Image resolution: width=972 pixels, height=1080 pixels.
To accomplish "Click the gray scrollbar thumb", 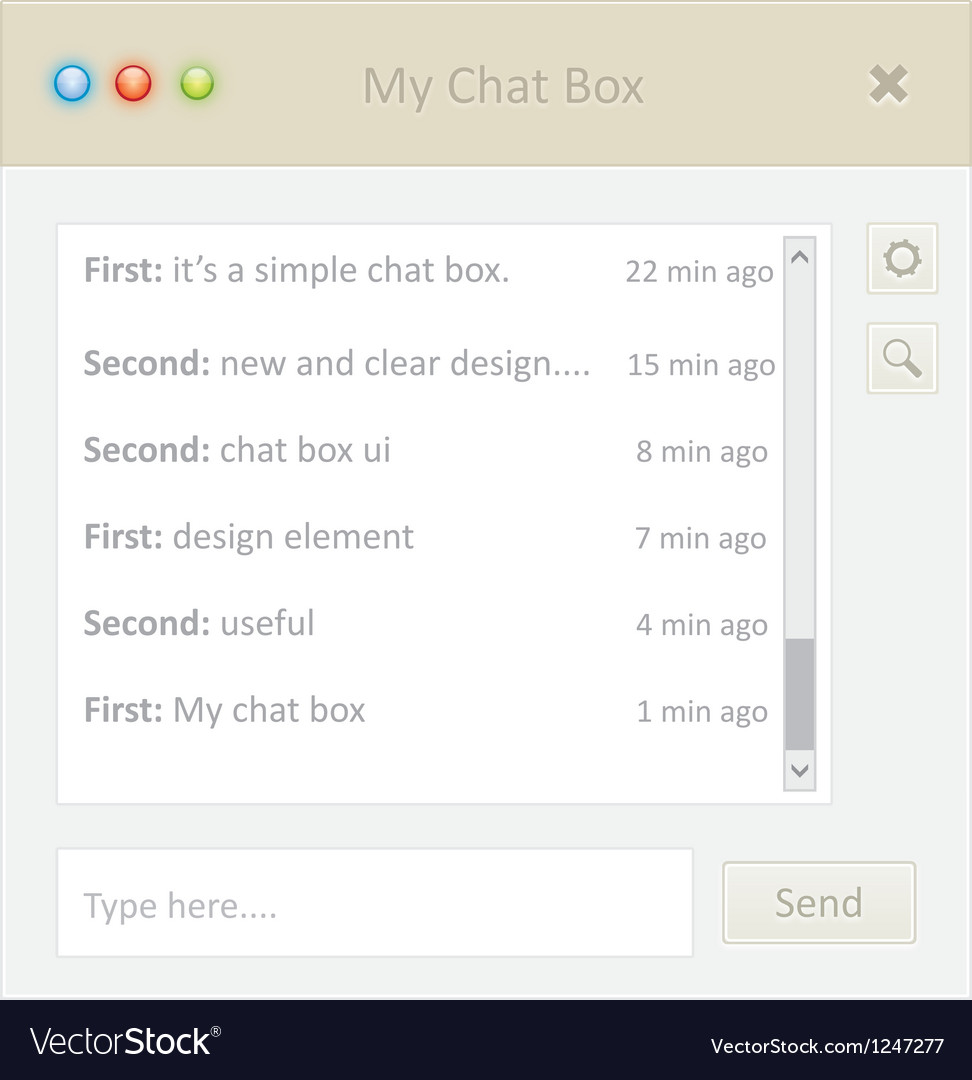I will (x=800, y=694).
